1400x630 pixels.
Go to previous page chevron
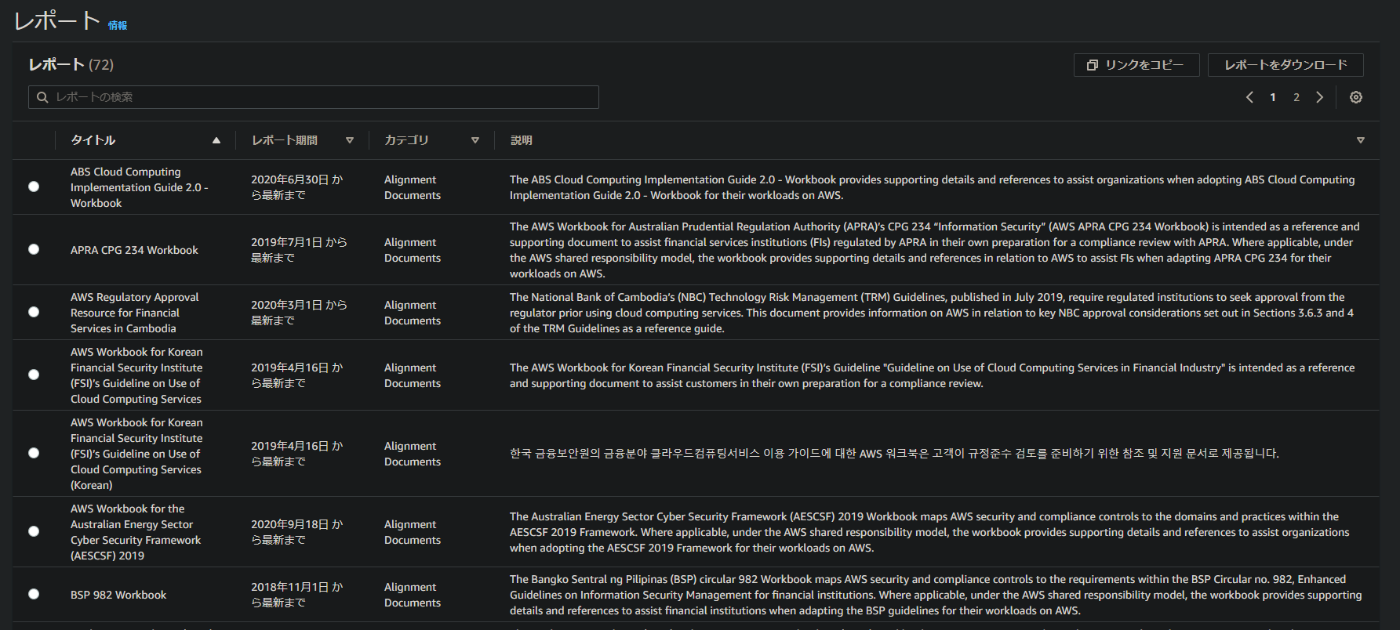click(1249, 97)
